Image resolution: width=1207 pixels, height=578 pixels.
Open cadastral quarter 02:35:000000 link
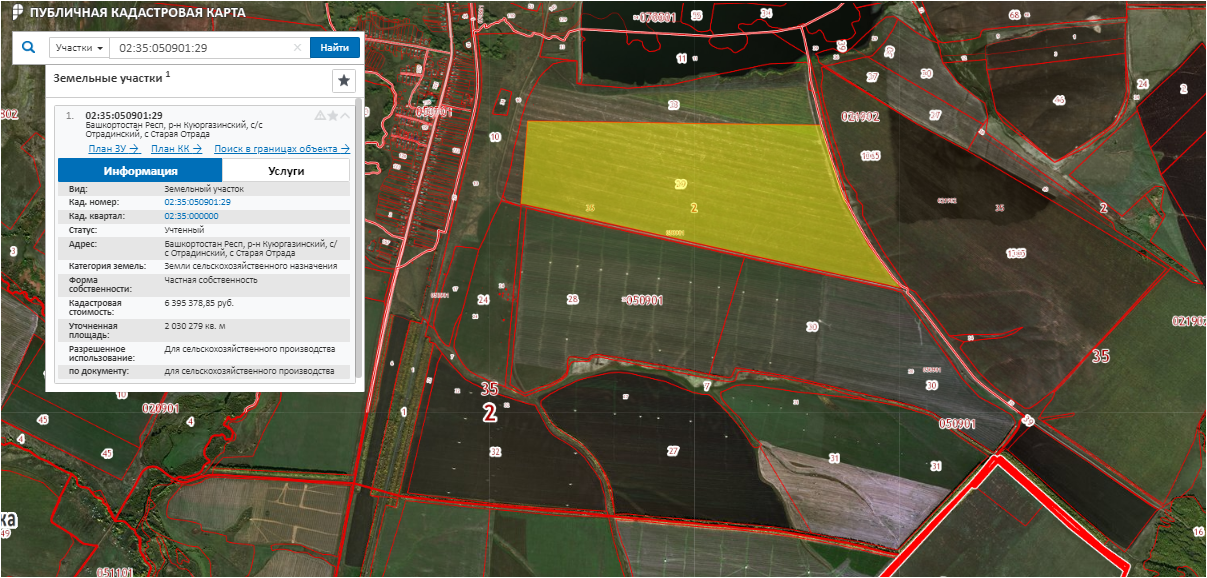[191, 216]
